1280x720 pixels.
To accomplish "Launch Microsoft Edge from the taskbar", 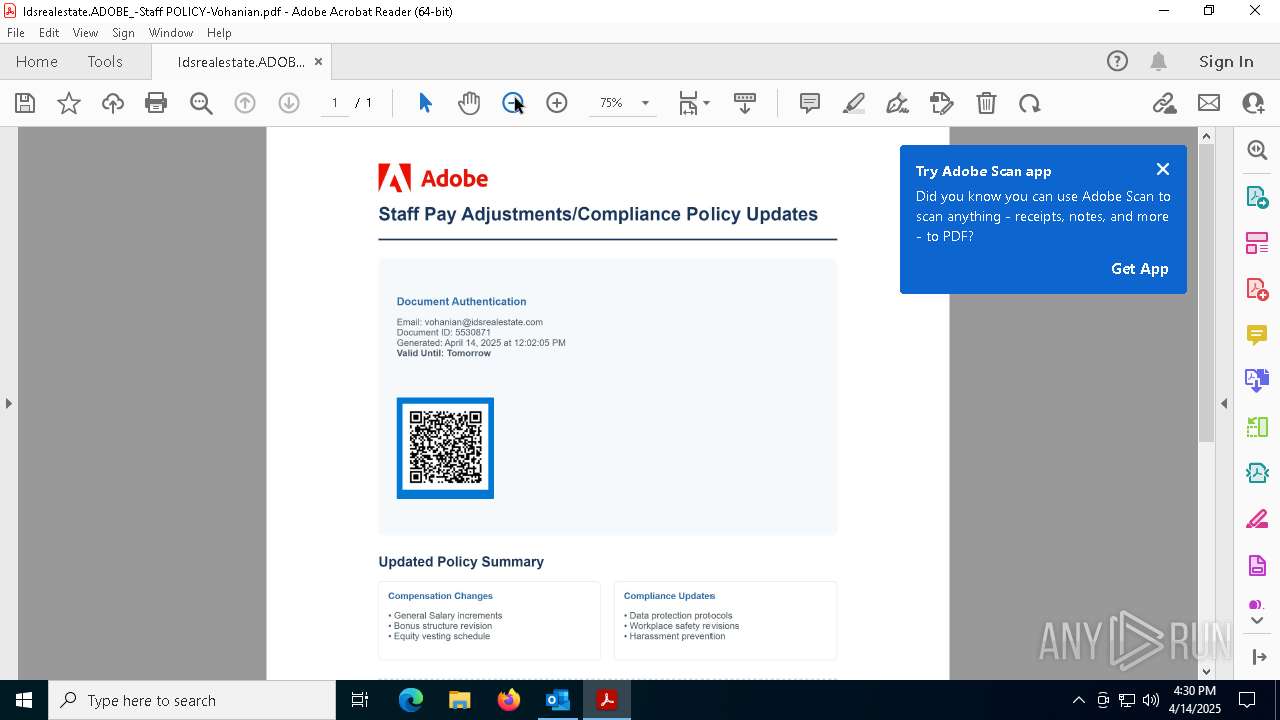I will (411, 700).
